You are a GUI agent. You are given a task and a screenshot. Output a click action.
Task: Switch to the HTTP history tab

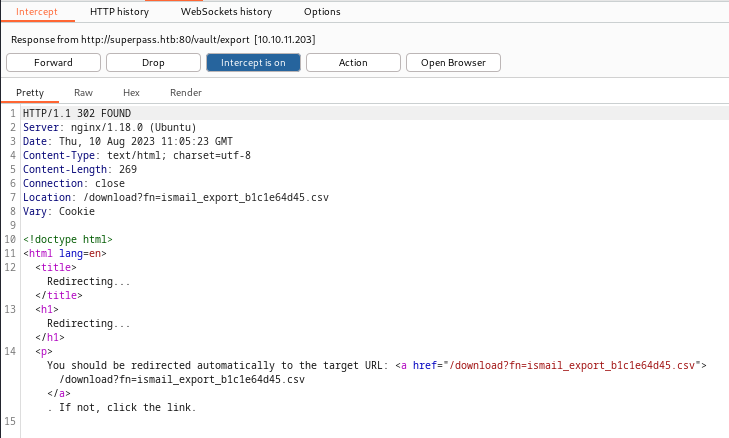click(119, 12)
